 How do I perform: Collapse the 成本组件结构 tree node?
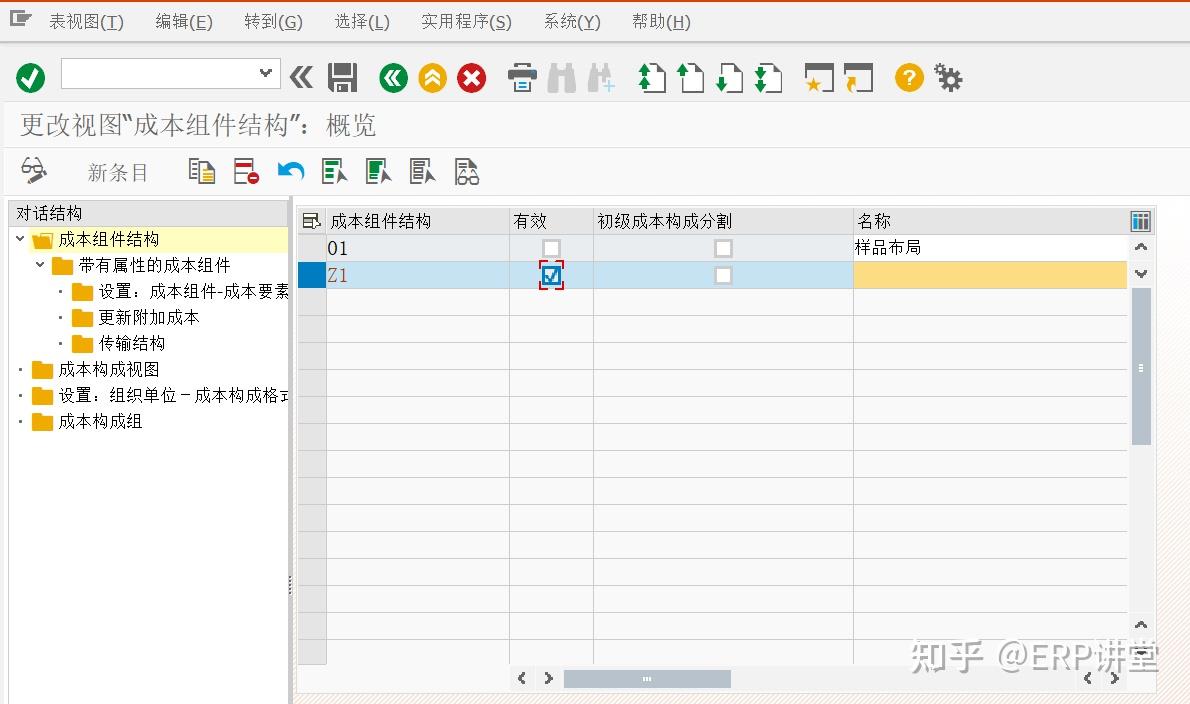tap(20, 239)
